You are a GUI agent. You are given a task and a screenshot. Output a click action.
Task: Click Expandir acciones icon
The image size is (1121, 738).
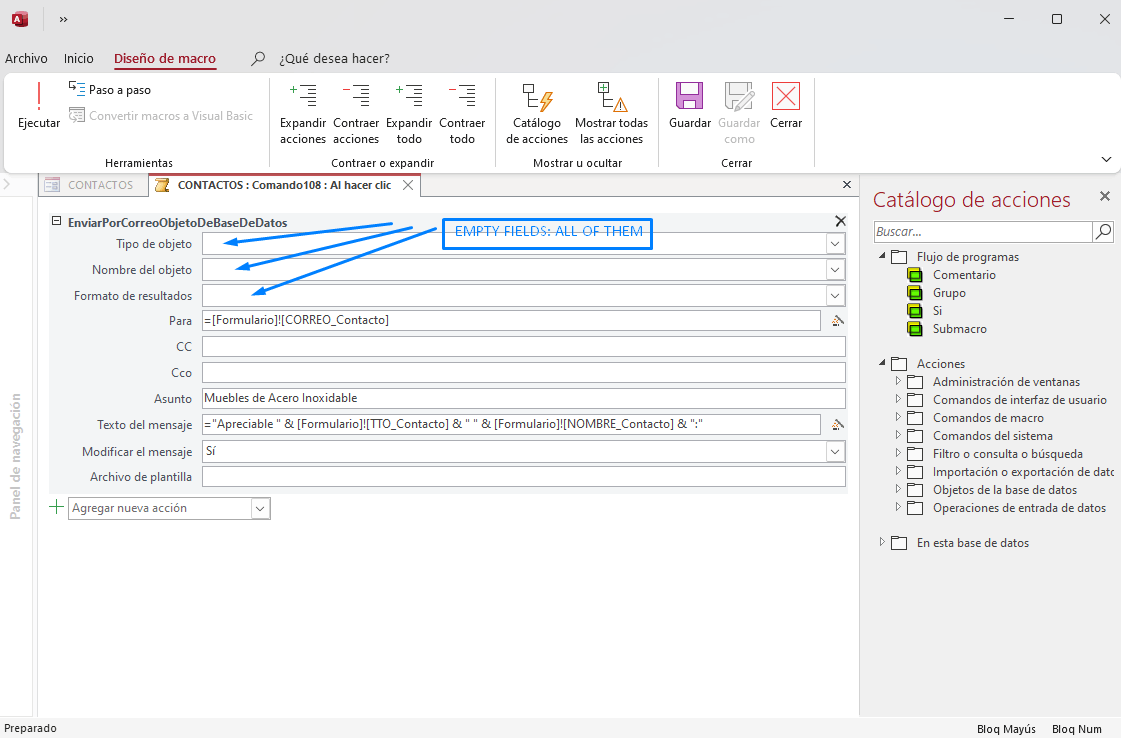302,113
